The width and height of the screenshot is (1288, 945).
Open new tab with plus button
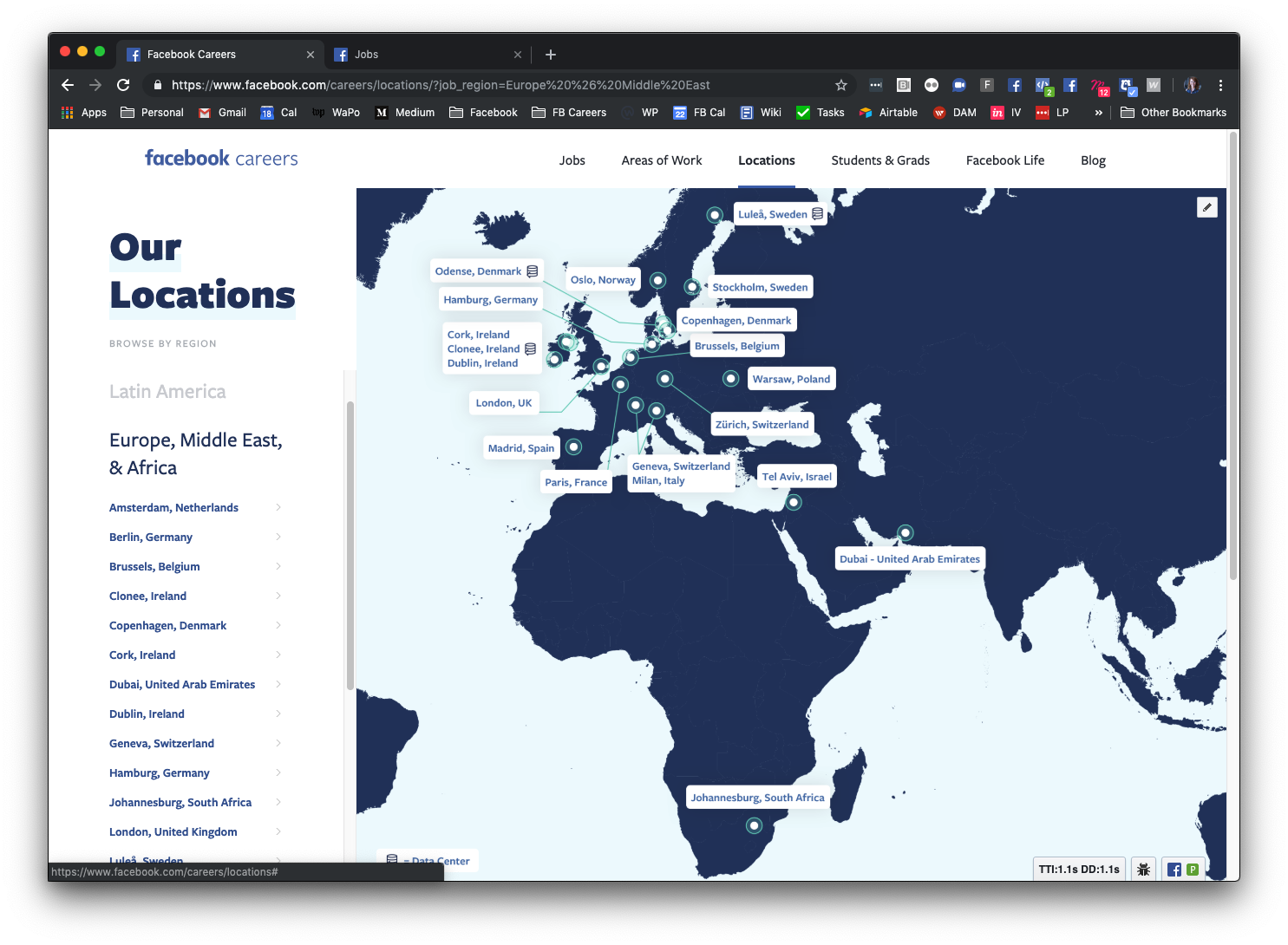point(550,55)
